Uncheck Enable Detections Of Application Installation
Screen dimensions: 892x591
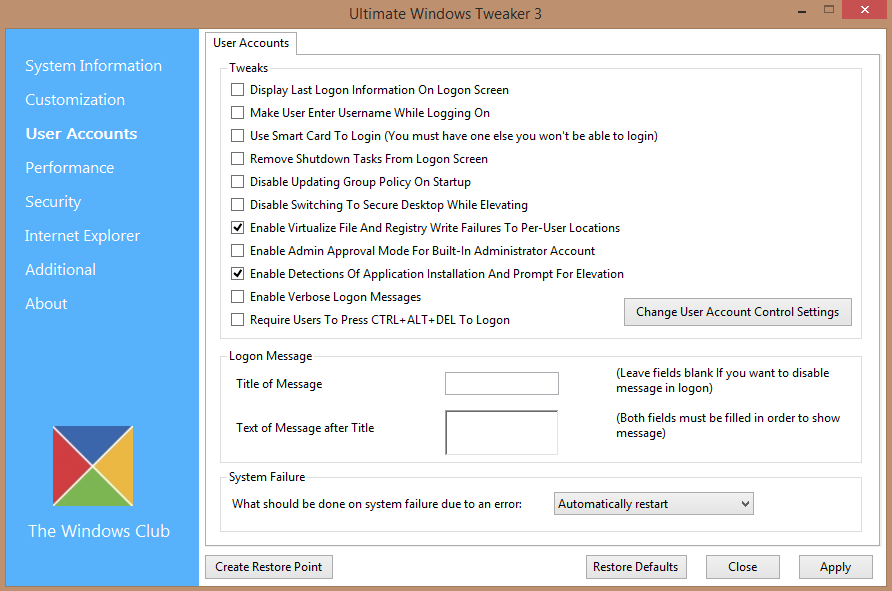(x=237, y=274)
